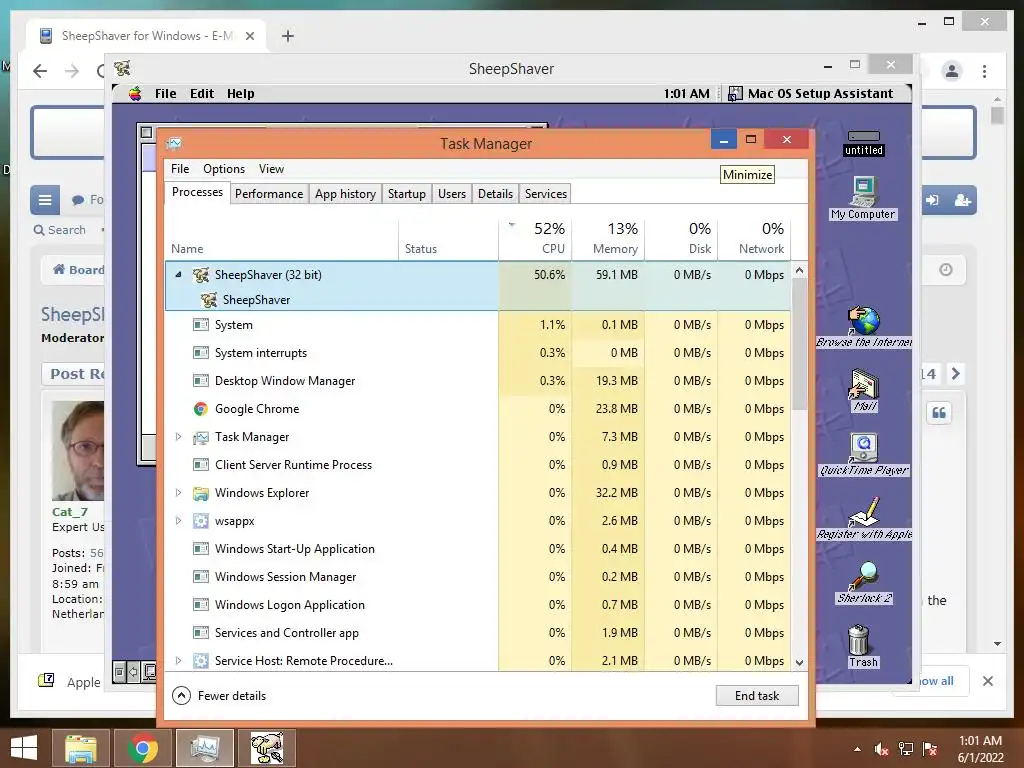Close Chrome downloads bar

(987, 681)
